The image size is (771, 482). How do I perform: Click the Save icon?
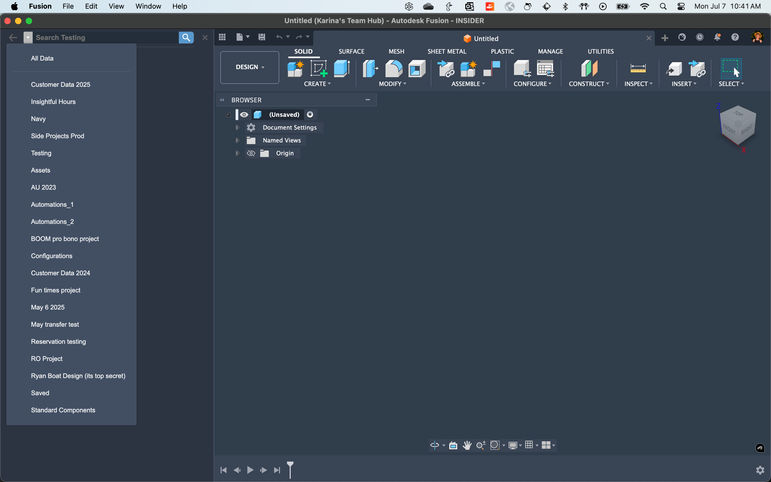coord(262,37)
